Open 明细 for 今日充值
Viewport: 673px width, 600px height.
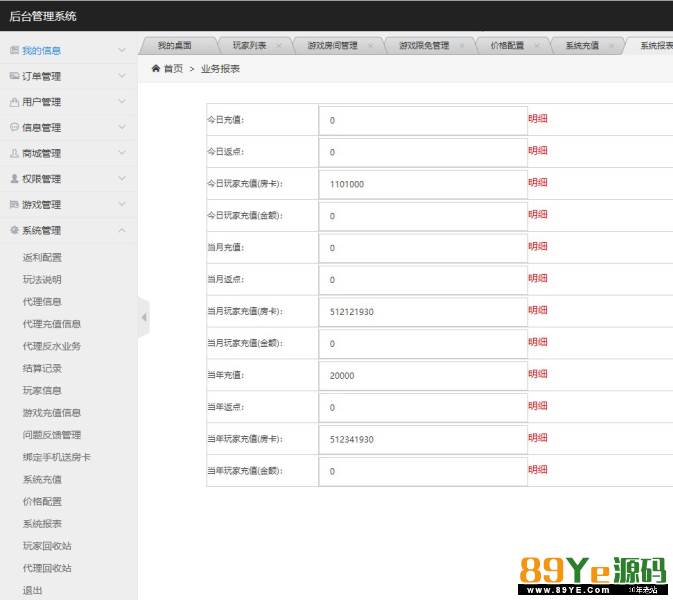(538, 118)
